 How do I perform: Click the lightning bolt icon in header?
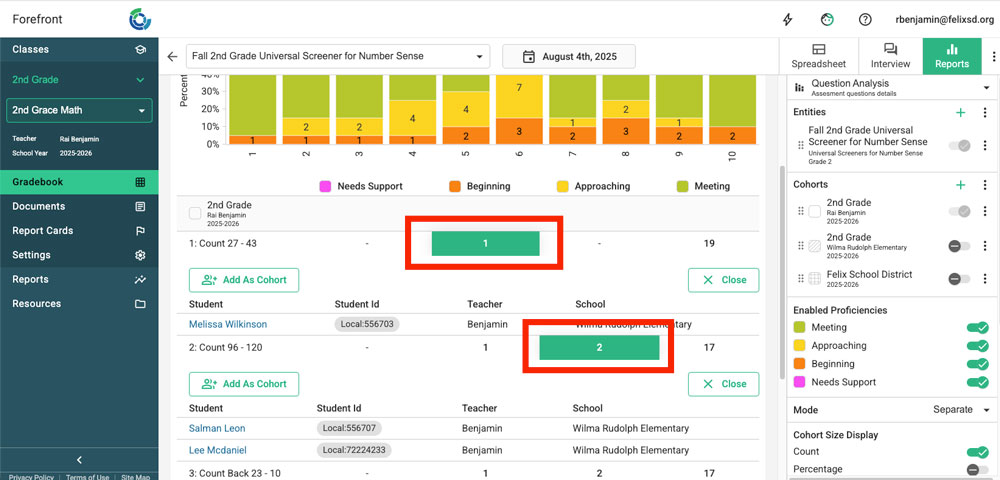pos(788,19)
